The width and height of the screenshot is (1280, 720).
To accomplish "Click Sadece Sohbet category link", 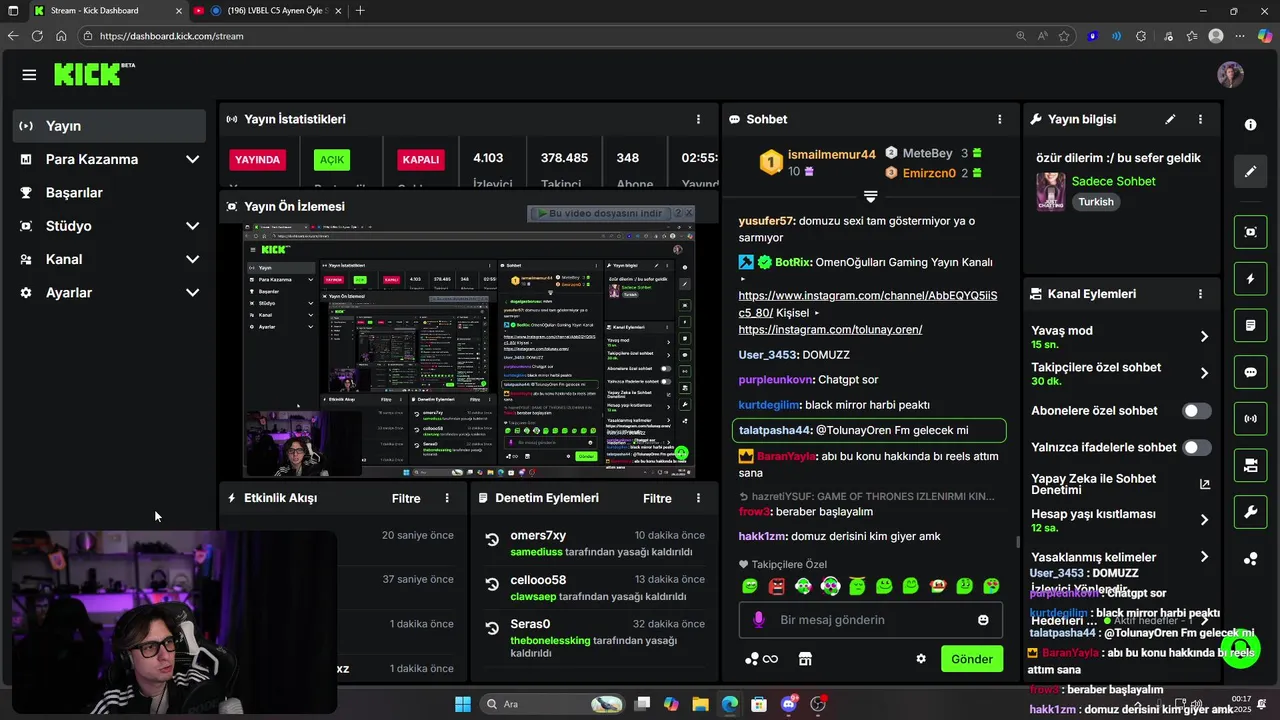I will 1113,181.
